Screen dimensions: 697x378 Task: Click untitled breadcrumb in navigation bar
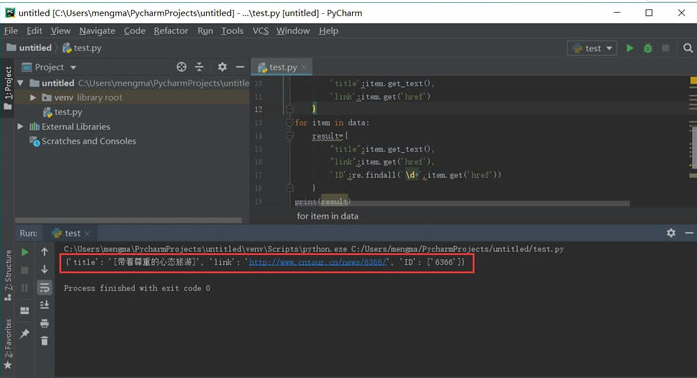coord(29,48)
